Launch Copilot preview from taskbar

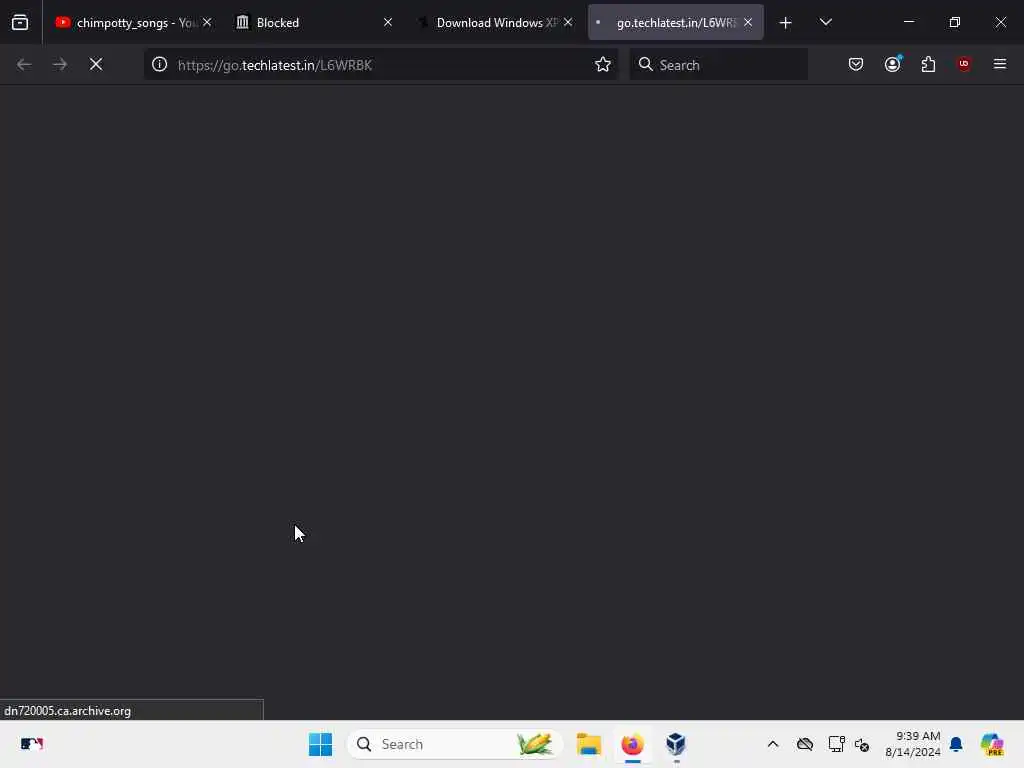point(992,744)
